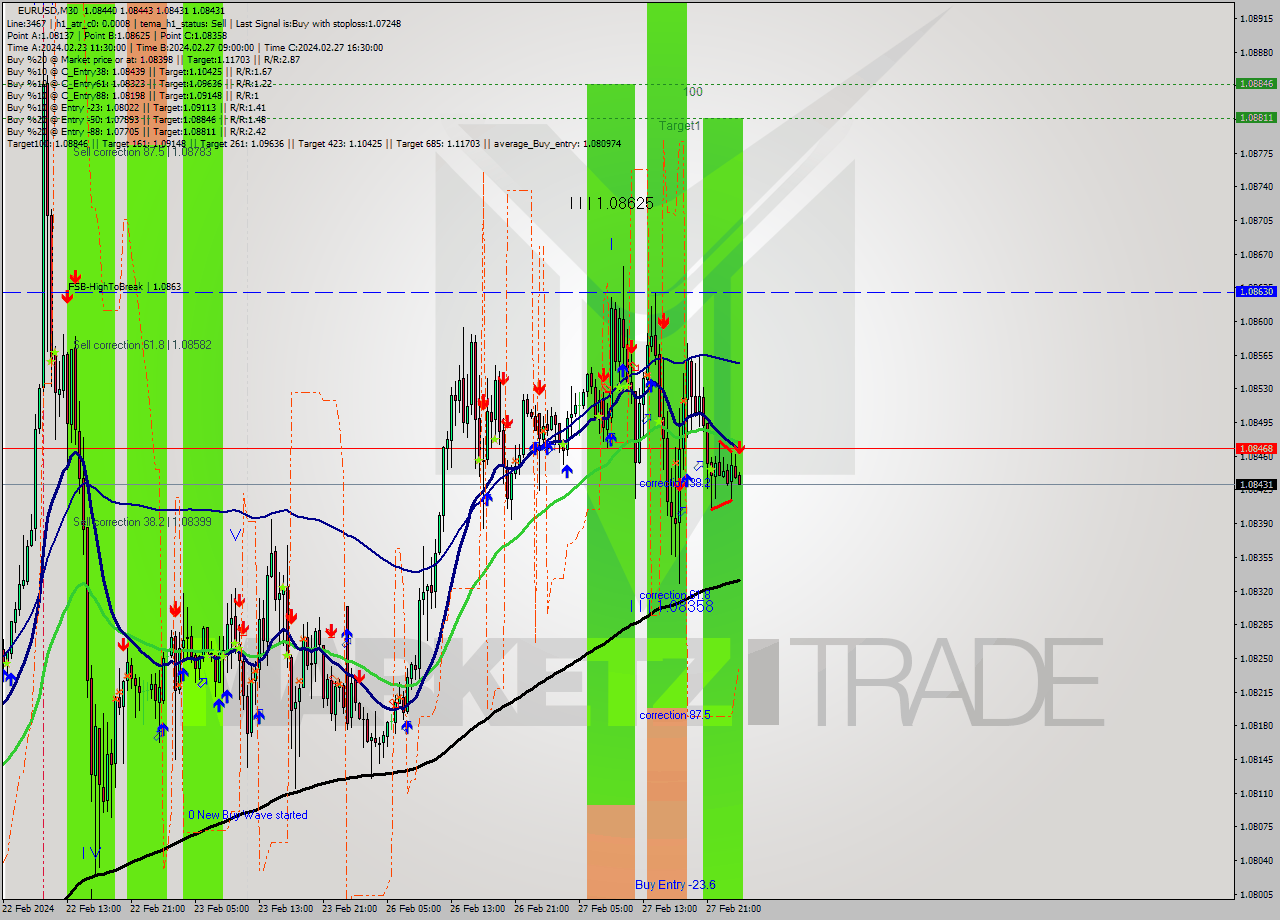Image resolution: width=1280 pixels, height=920 pixels.
Task: Click the '22 Feb 2024' time label
Action: (x=28, y=909)
